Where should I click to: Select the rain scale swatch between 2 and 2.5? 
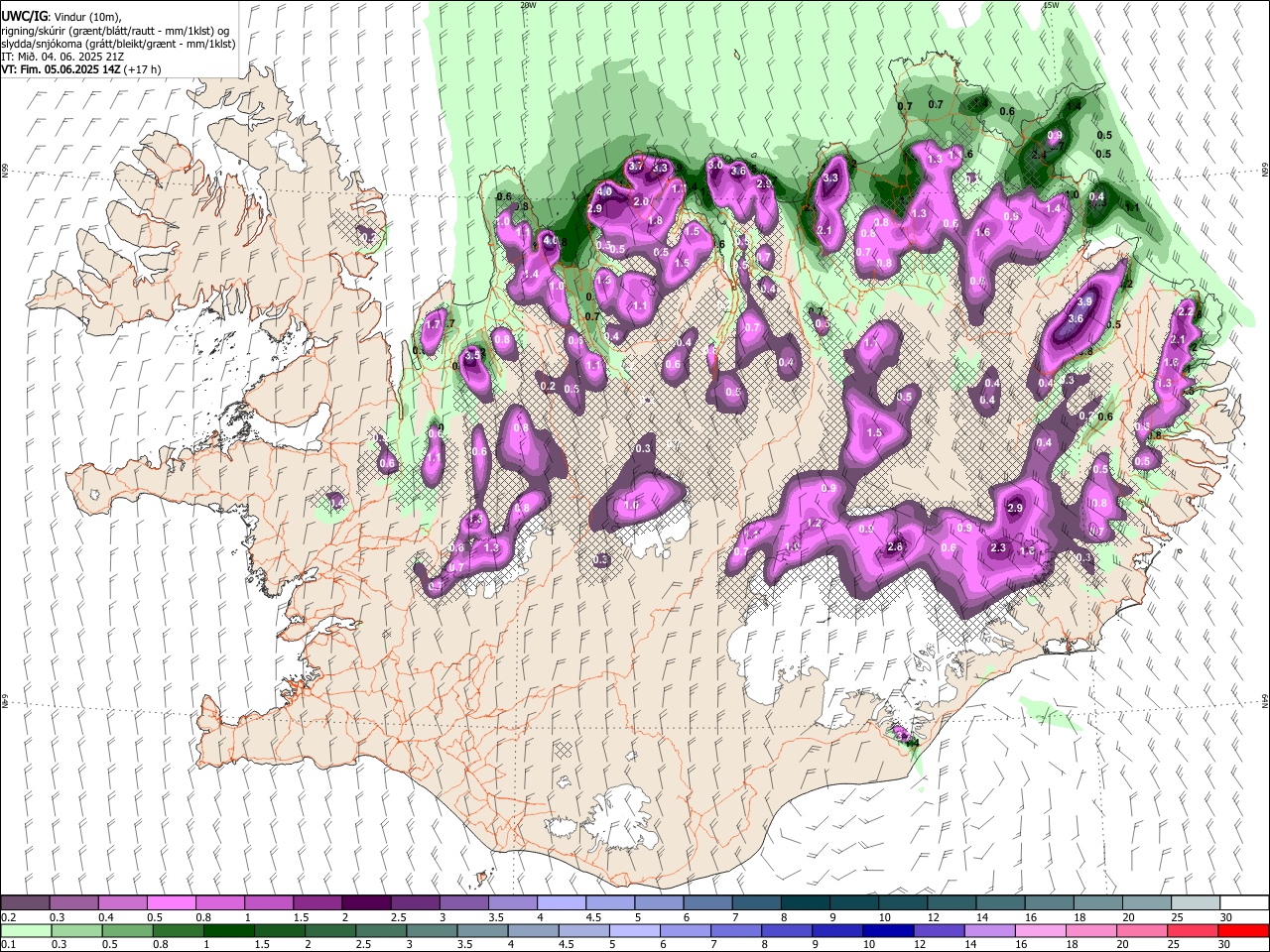(329, 930)
